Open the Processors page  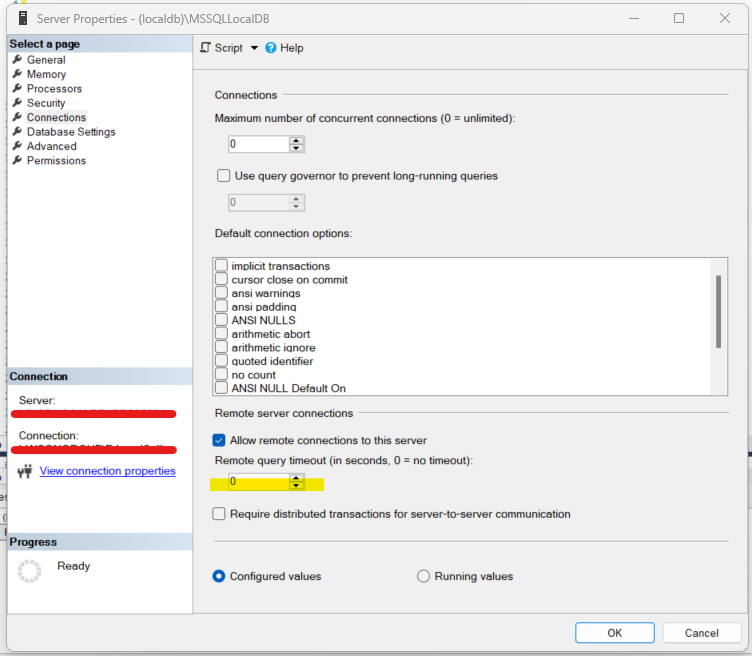54,89
